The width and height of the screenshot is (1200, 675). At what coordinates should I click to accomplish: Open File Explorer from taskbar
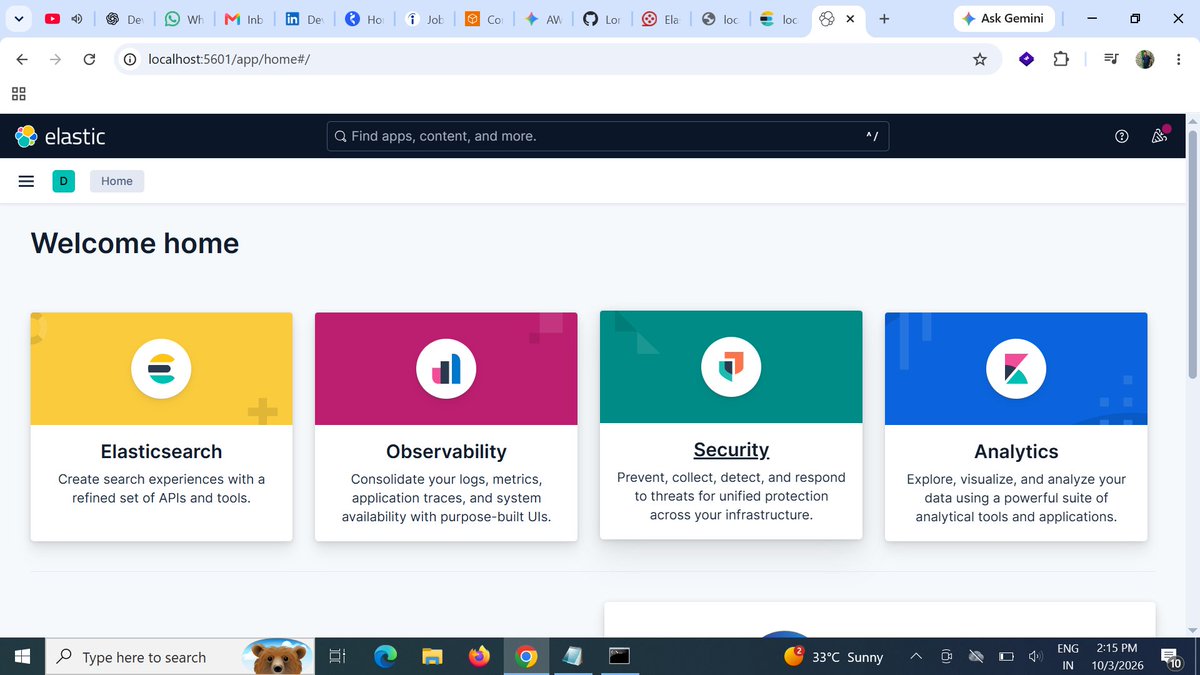pyautogui.click(x=432, y=657)
